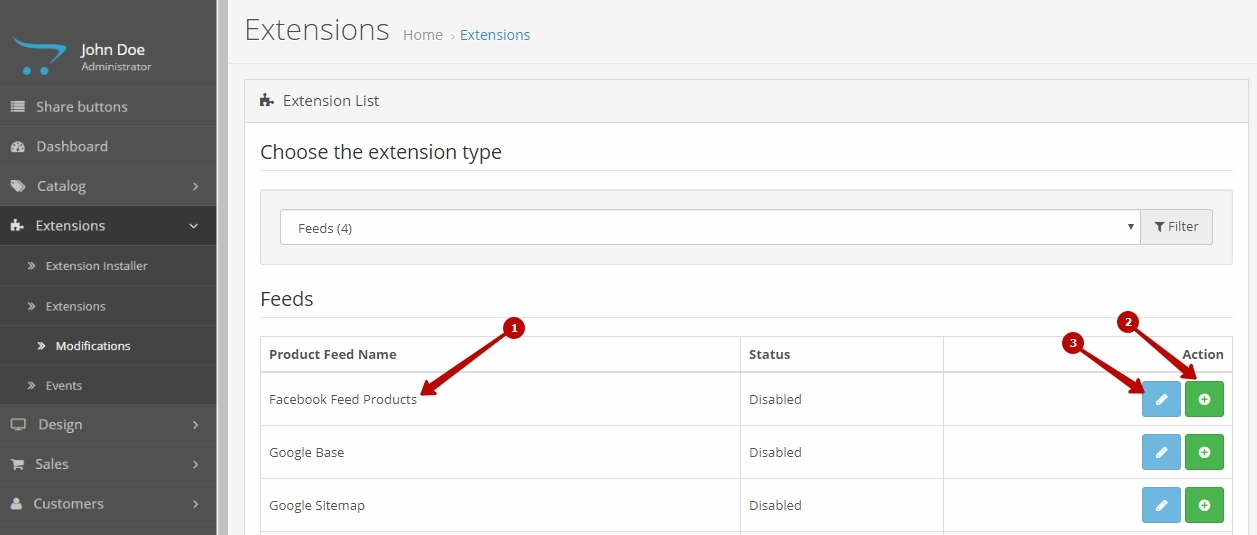Click the John Doe profile name
1257x535 pixels.
(x=113, y=50)
